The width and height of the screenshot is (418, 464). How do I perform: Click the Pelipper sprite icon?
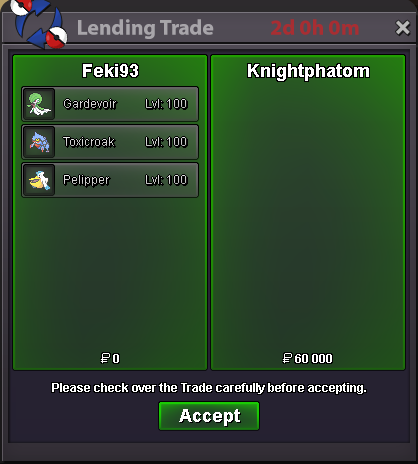tap(39, 180)
